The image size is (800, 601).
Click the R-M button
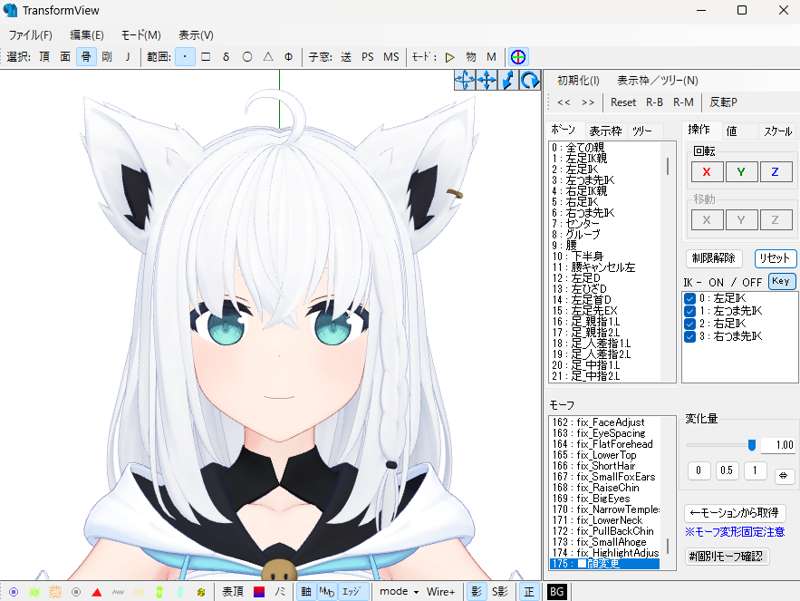point(683,102)
